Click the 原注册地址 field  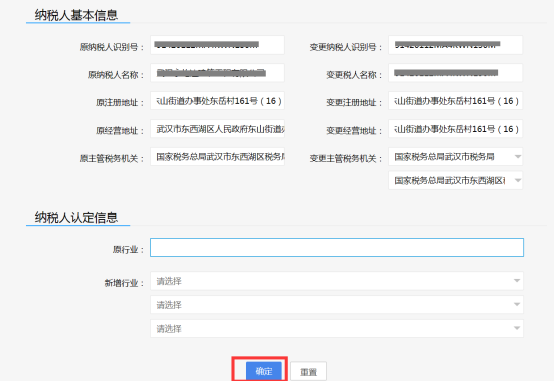coord(217,101)
